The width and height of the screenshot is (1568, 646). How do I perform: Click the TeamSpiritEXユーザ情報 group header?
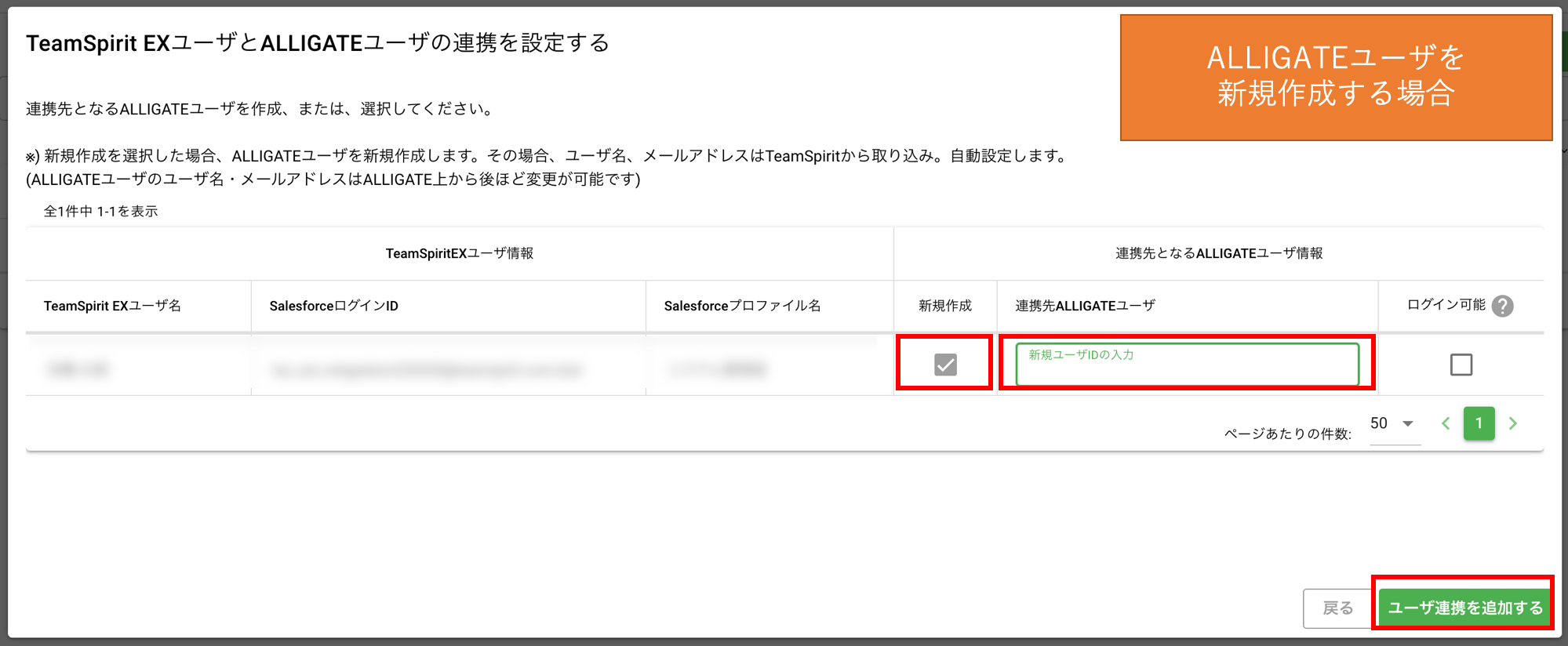[x=459, y=253]
